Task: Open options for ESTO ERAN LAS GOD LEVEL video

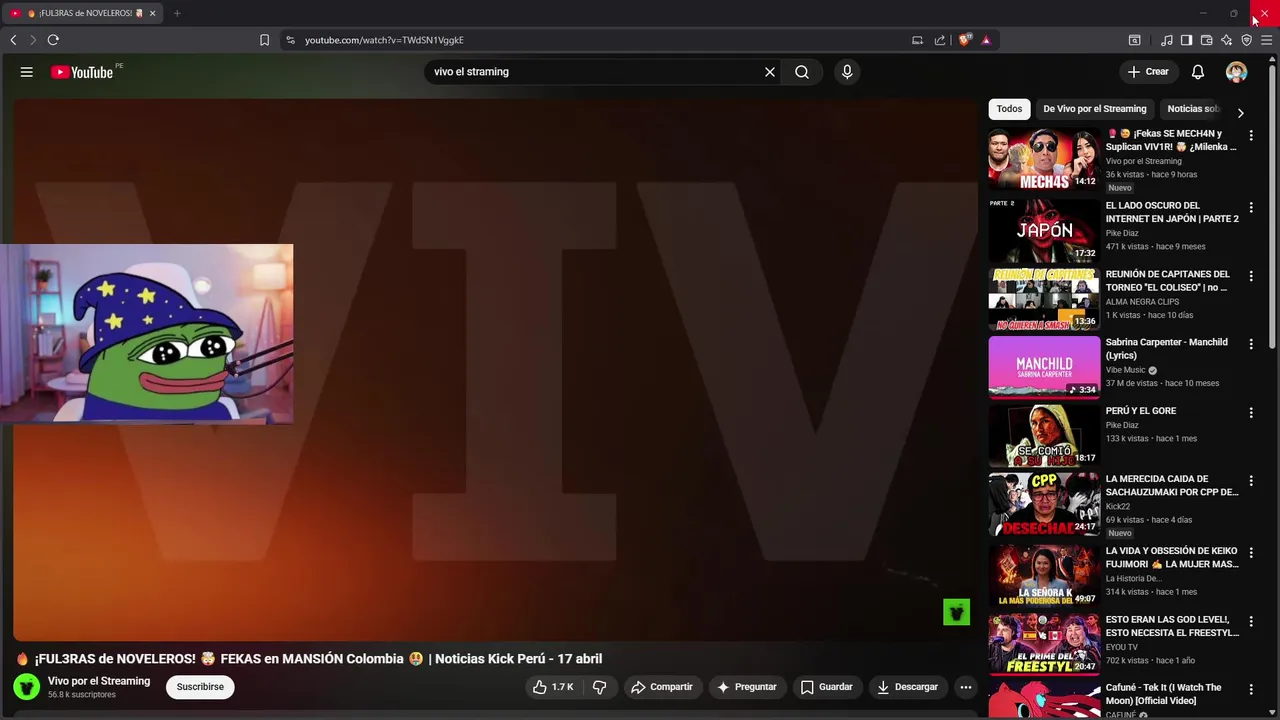Action: click(1250, 620)
